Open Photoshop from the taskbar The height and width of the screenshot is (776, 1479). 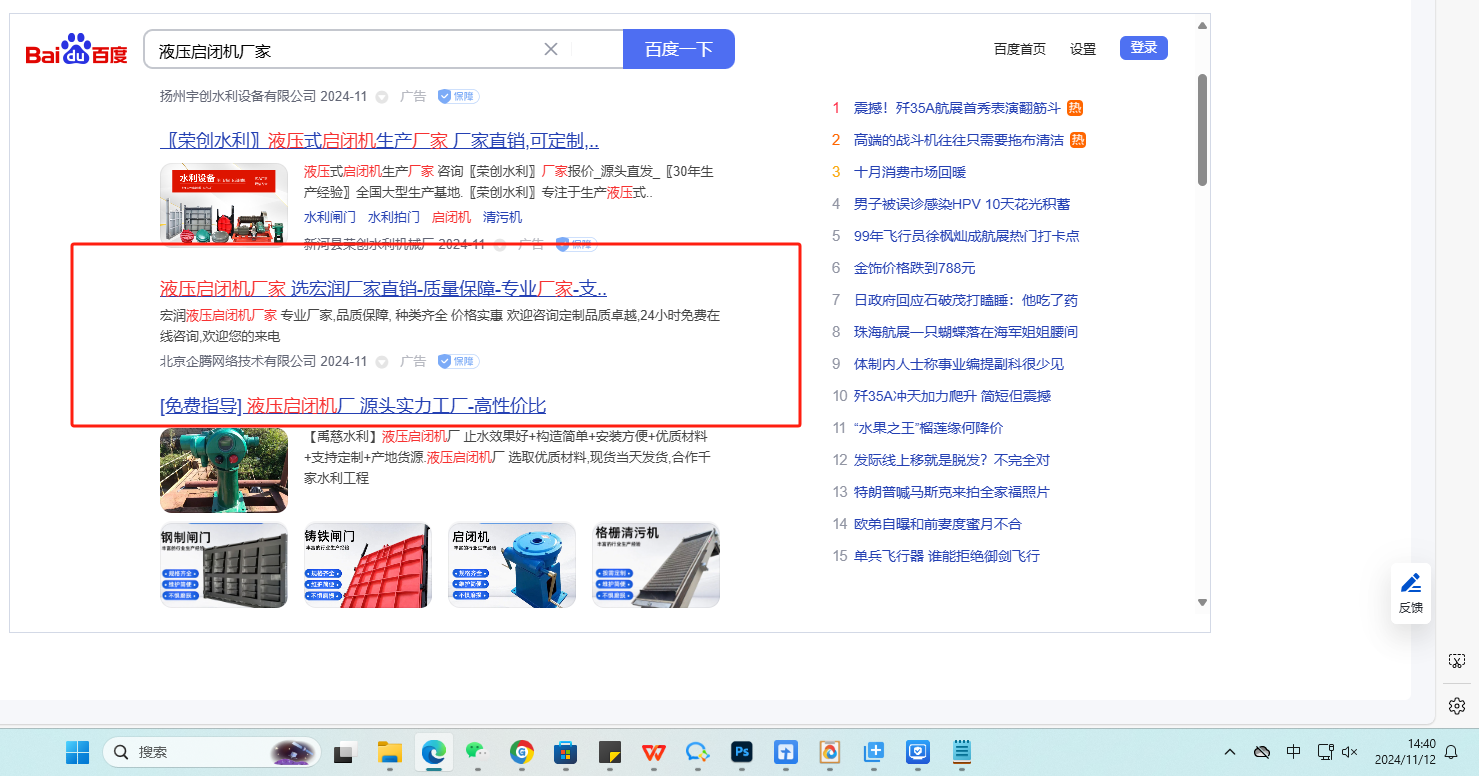[x=742, y=752]
